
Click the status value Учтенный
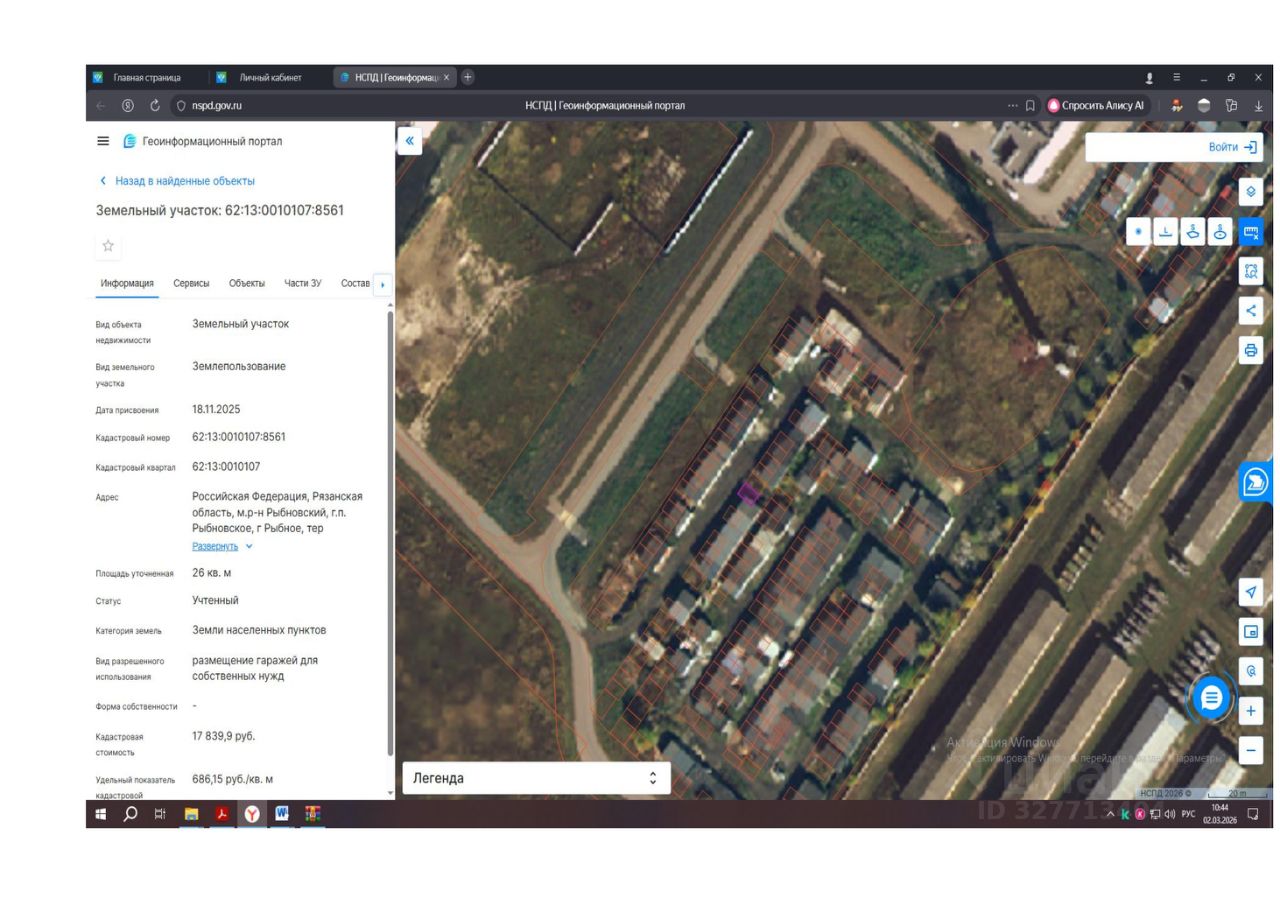[x=215, y=600]
